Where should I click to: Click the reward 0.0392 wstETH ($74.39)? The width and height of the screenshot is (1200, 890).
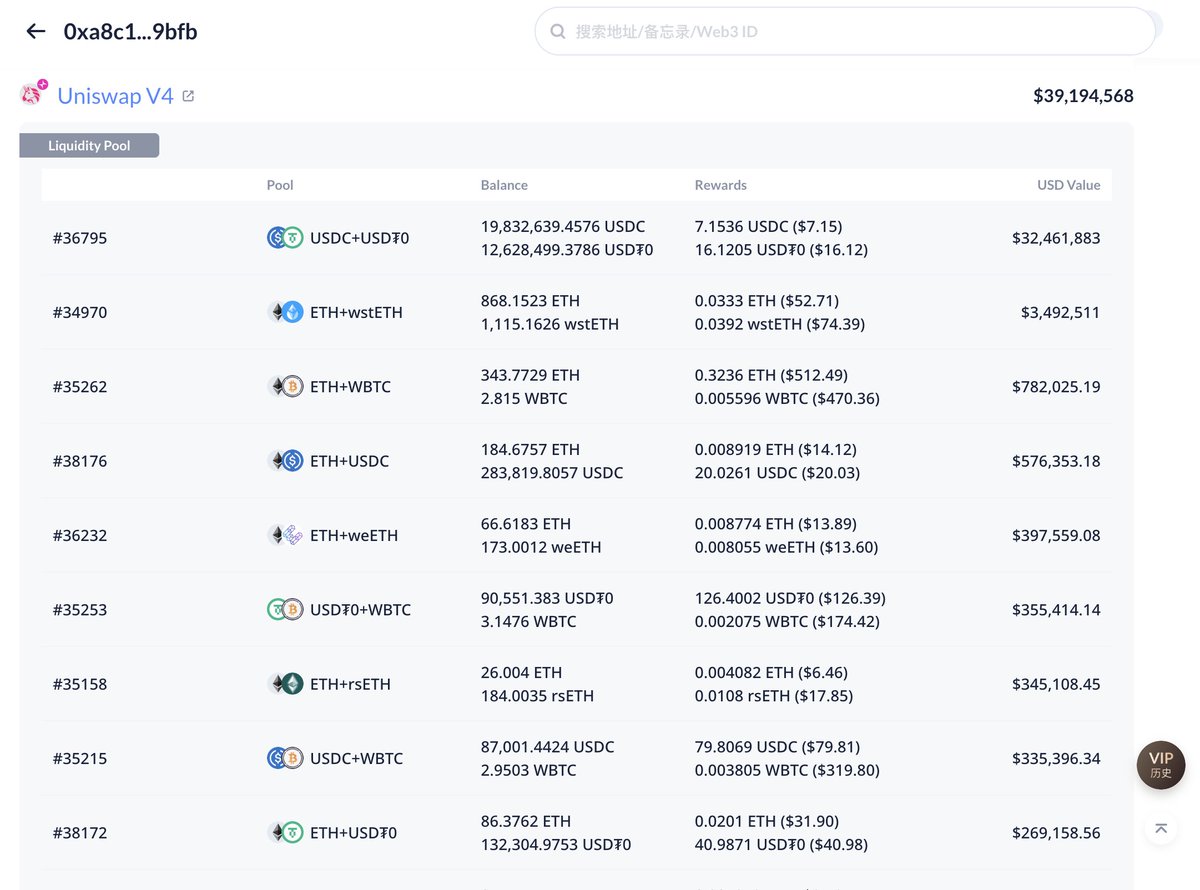click(780, 324)
